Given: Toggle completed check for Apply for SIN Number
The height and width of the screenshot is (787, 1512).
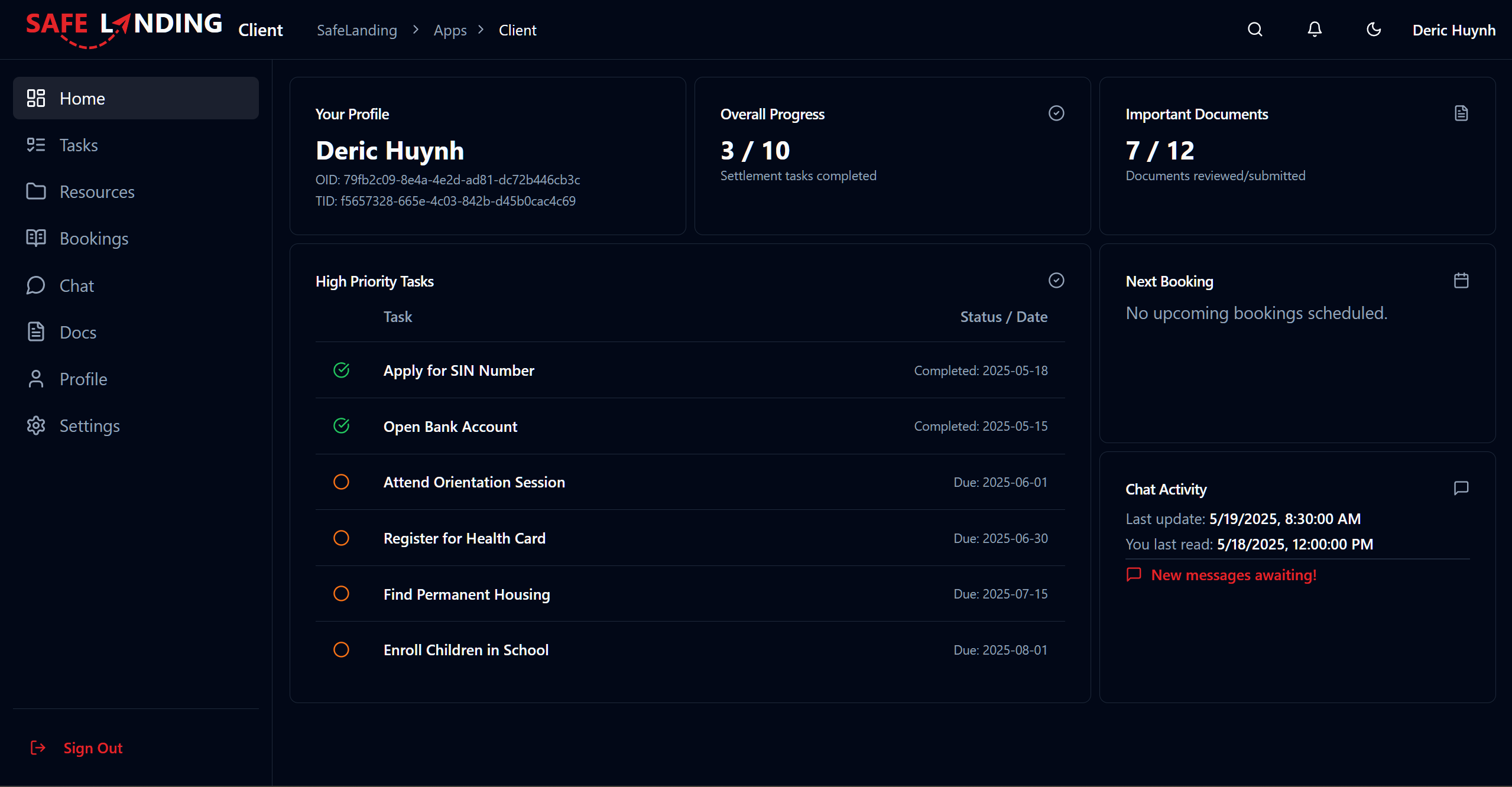Looking at the screenshot, I should tap(341, 370).
